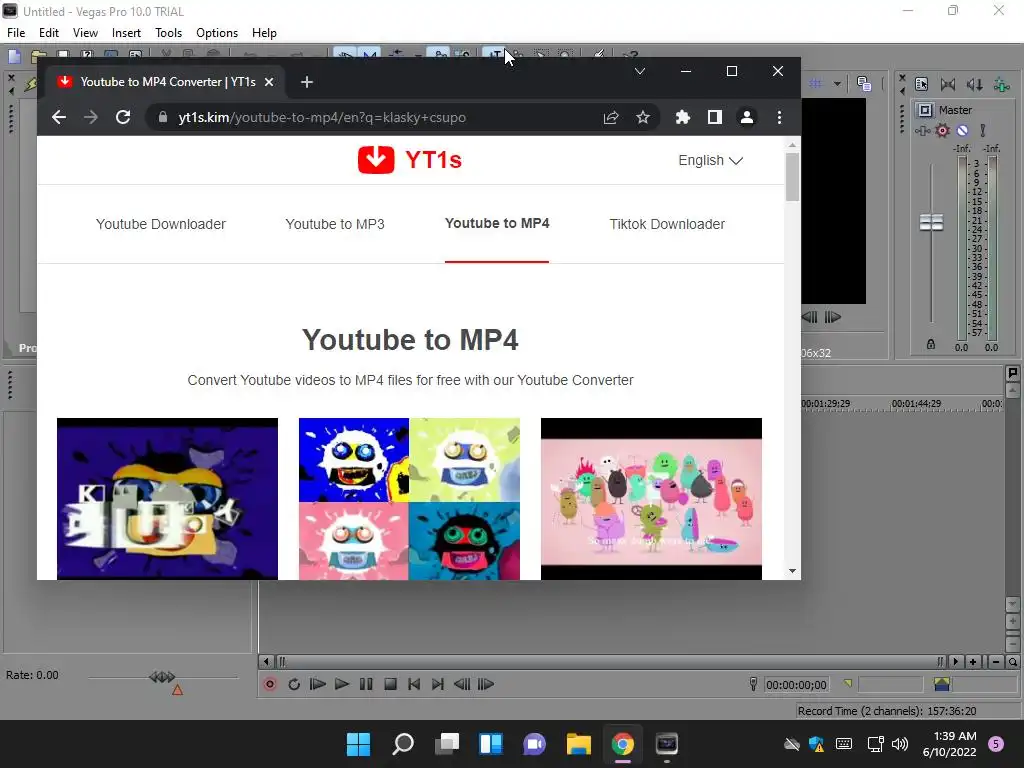Image resolution: width=1024 pixels, height=768 pixels.
Task: Click timeline horizontal scroll left arrow
Action: [266, 662]
